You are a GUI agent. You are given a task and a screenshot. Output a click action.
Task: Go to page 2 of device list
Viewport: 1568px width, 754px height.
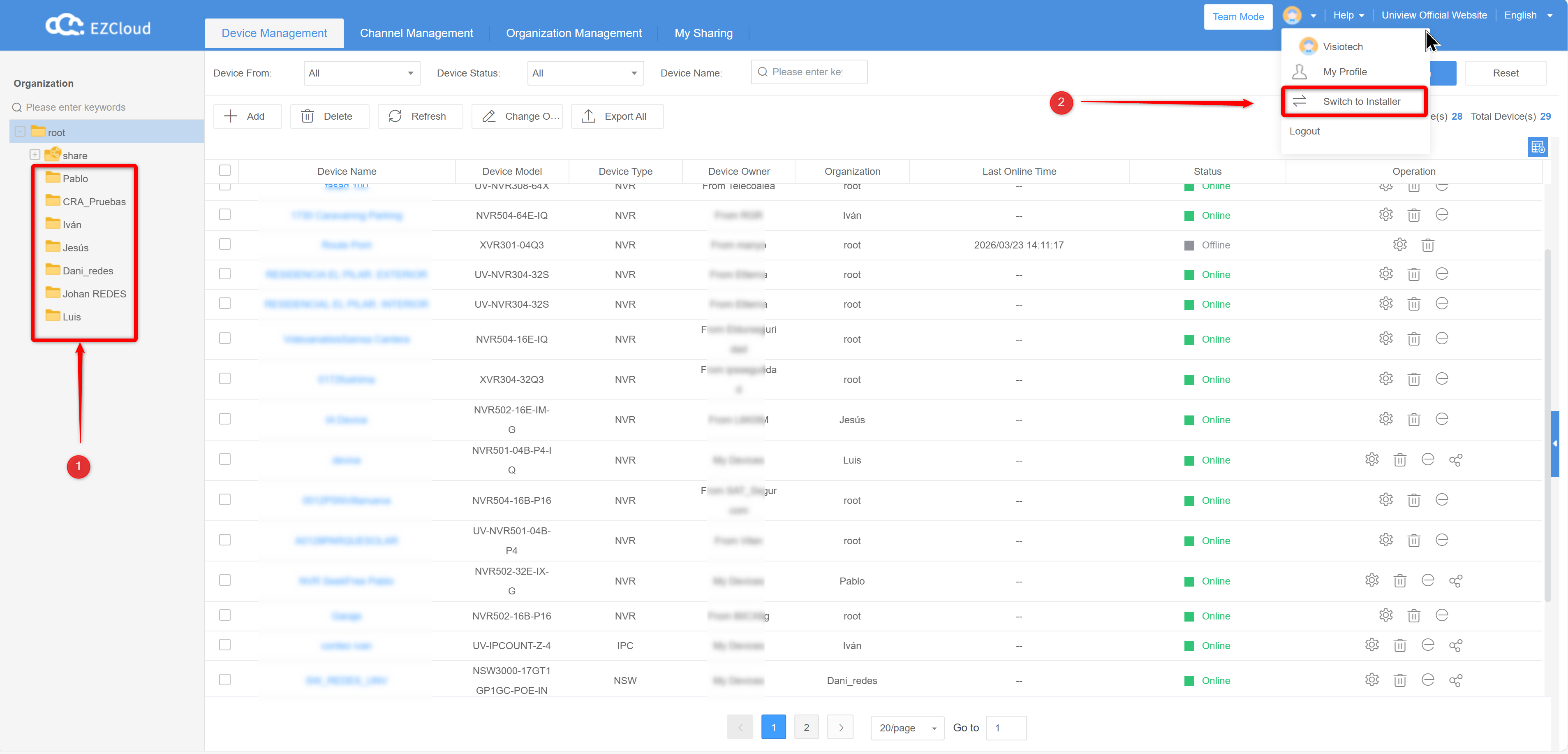[x=806, y=727]
